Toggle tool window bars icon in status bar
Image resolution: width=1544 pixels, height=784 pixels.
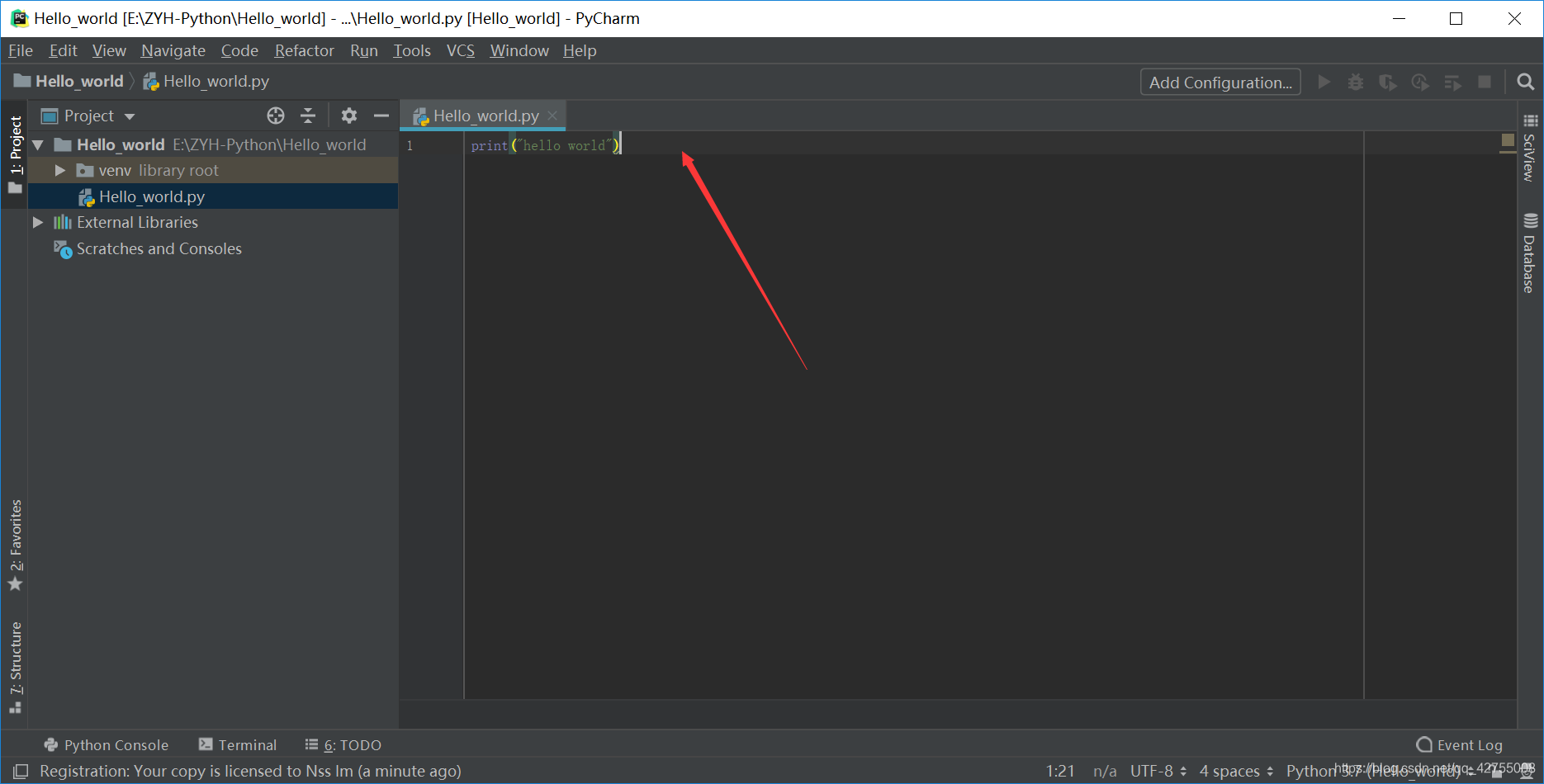point(21,771)
